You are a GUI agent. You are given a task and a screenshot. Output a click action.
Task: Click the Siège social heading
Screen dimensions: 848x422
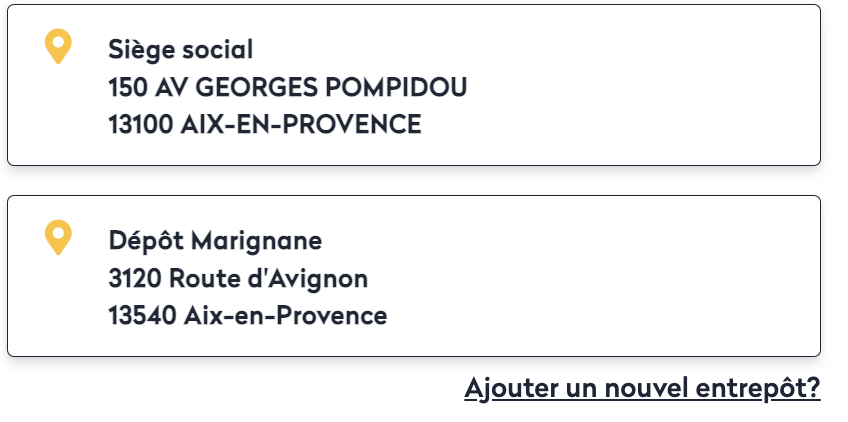180,49
